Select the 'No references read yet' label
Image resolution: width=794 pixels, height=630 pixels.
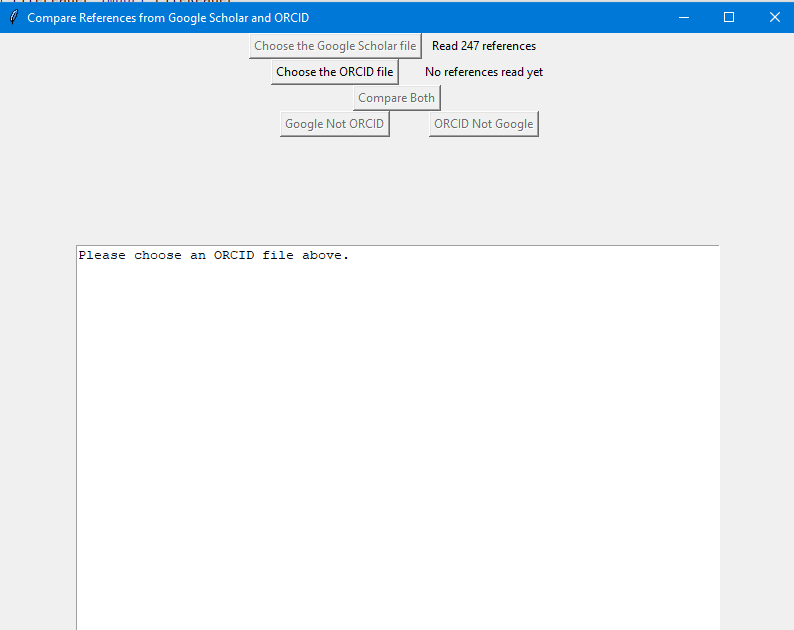click(484, 72)
